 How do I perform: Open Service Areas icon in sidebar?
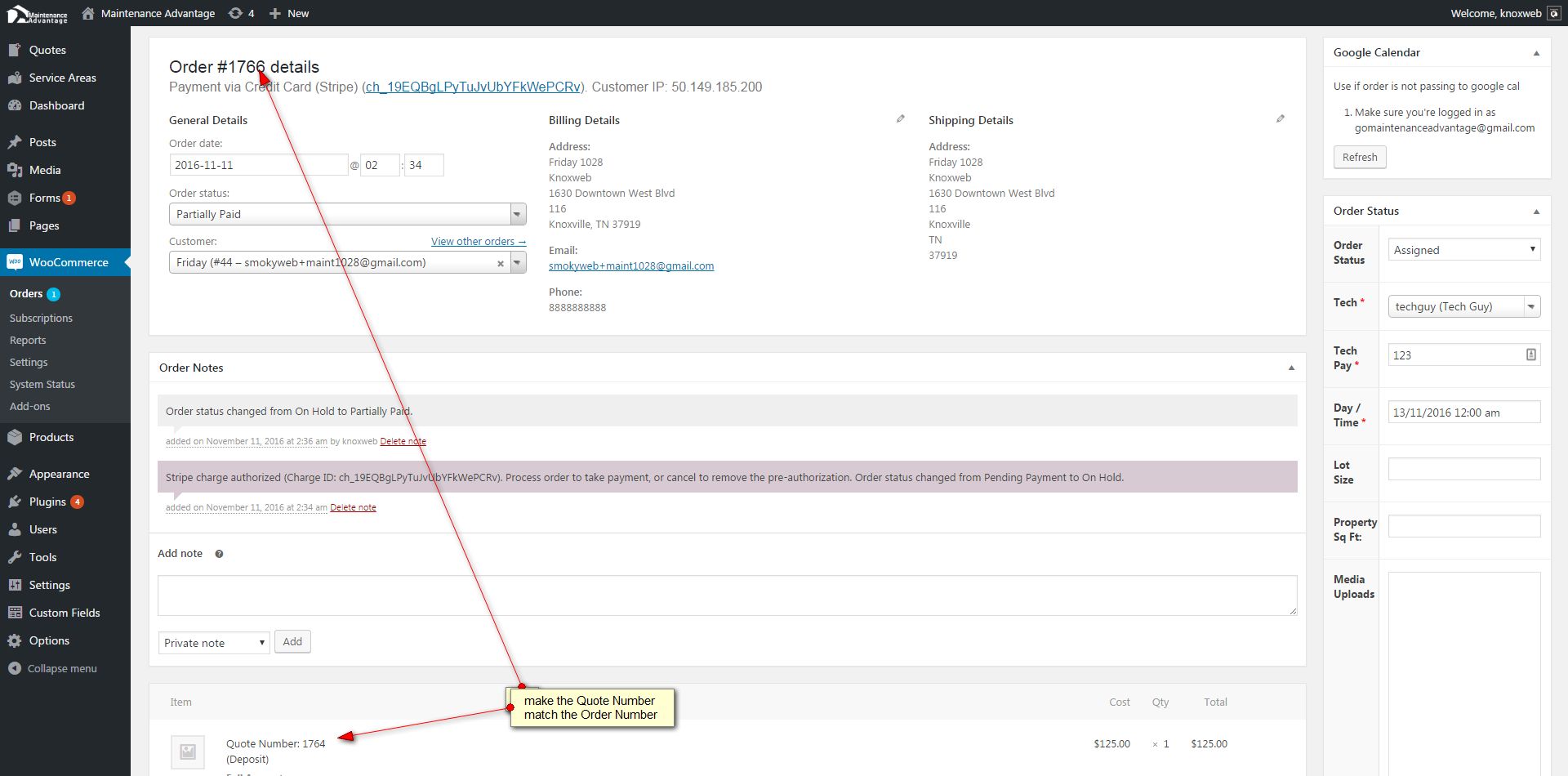pos(14,78)
